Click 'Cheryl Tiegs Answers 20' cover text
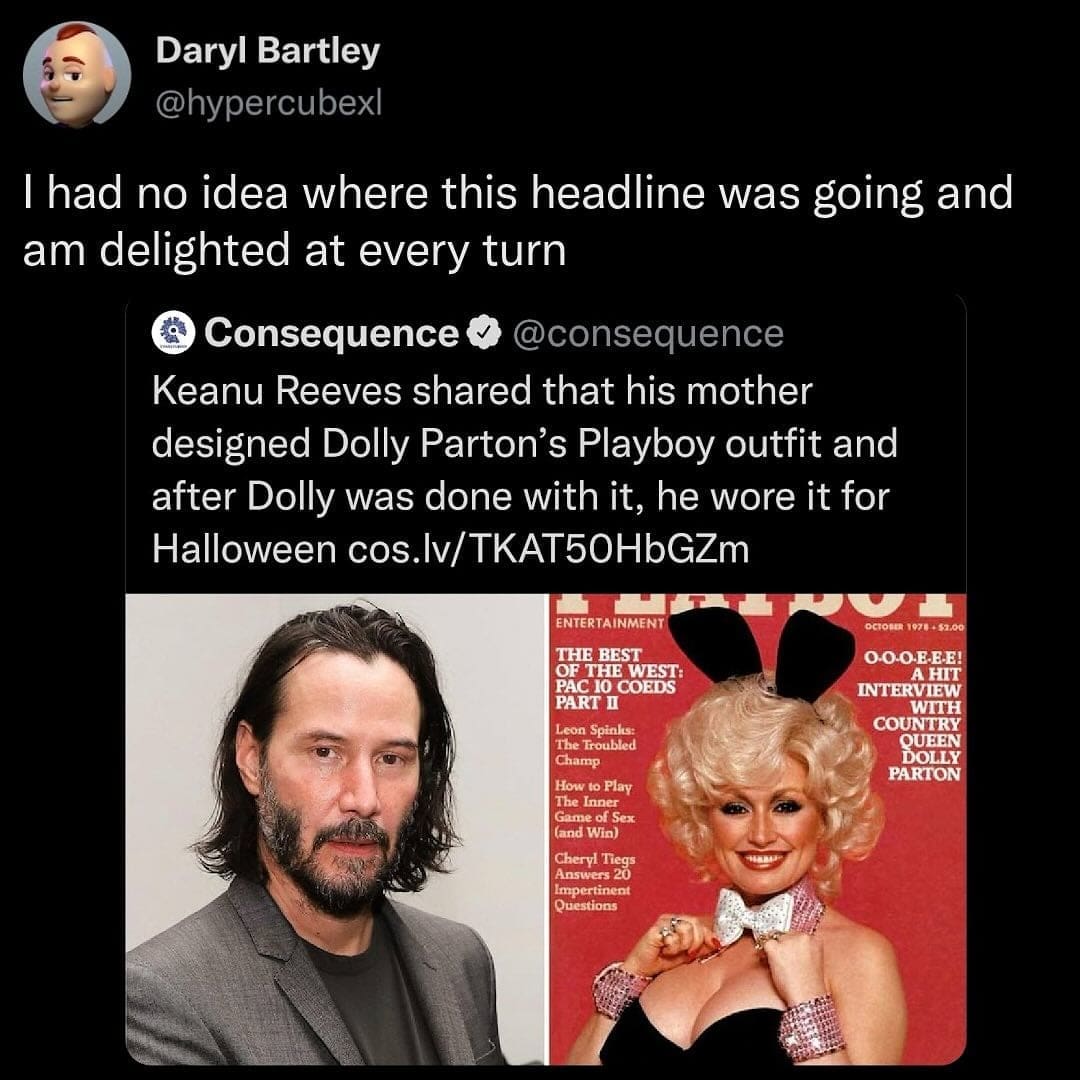 (594, 882)
